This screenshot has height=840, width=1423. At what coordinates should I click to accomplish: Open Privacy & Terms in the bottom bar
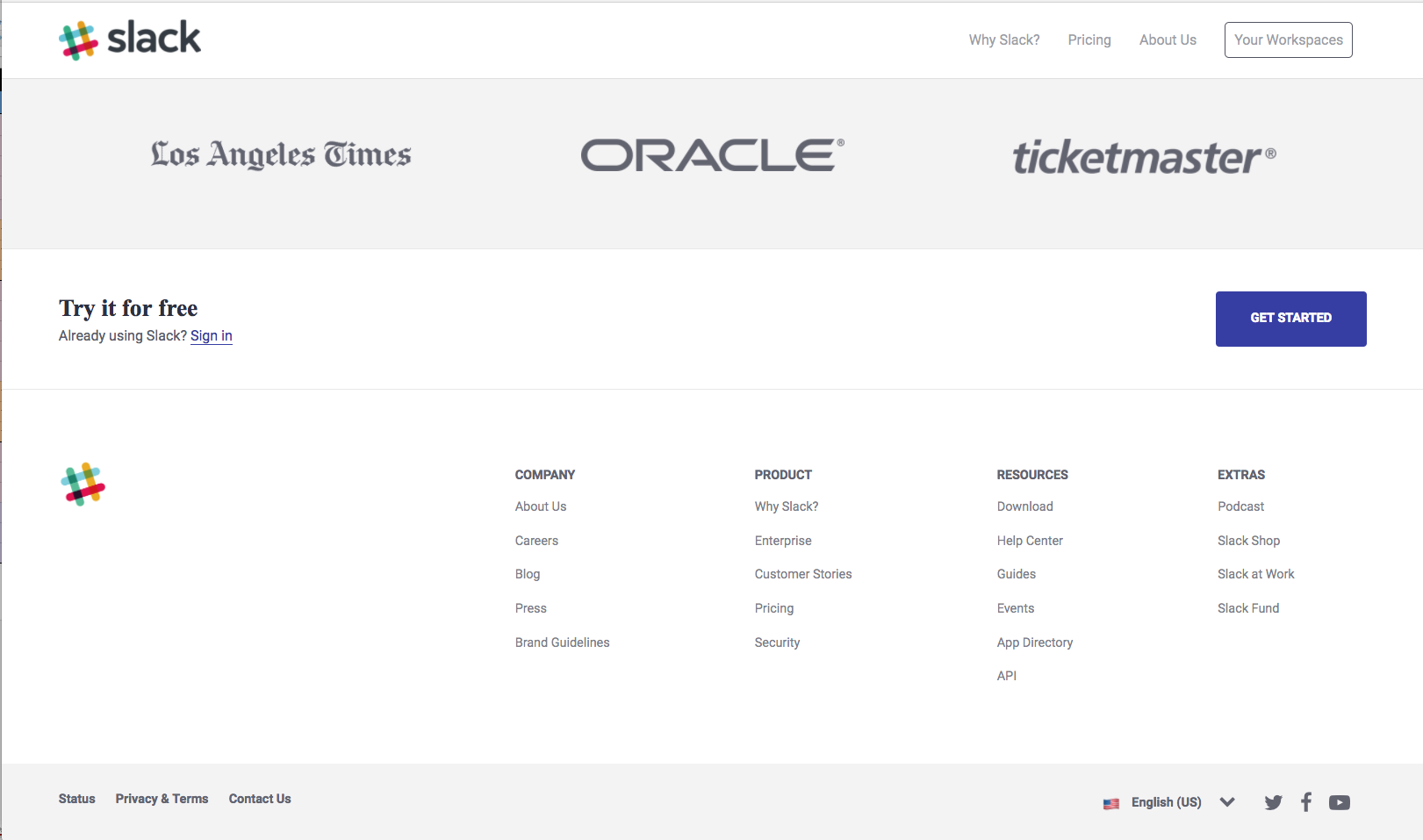click(x=162, y=799)
